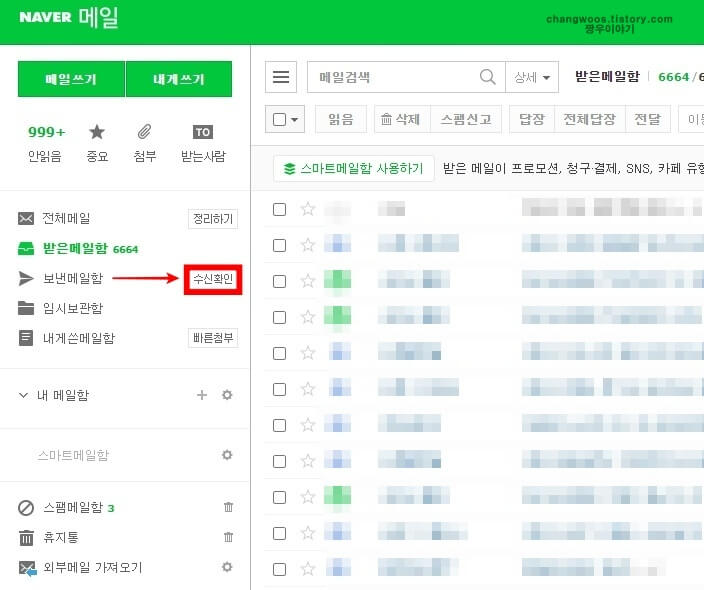Image resolution: width=704 pixels, height=590 pixels.
Task: Filter attachments with paperclip icon
Action: pyautogui.click(x=144, y=132)
